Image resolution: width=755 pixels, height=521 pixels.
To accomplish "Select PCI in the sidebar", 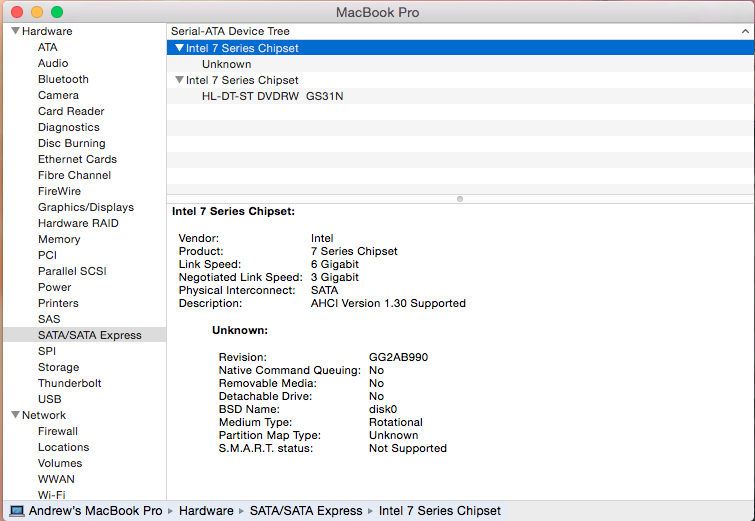I will click(x=47, y=255).
